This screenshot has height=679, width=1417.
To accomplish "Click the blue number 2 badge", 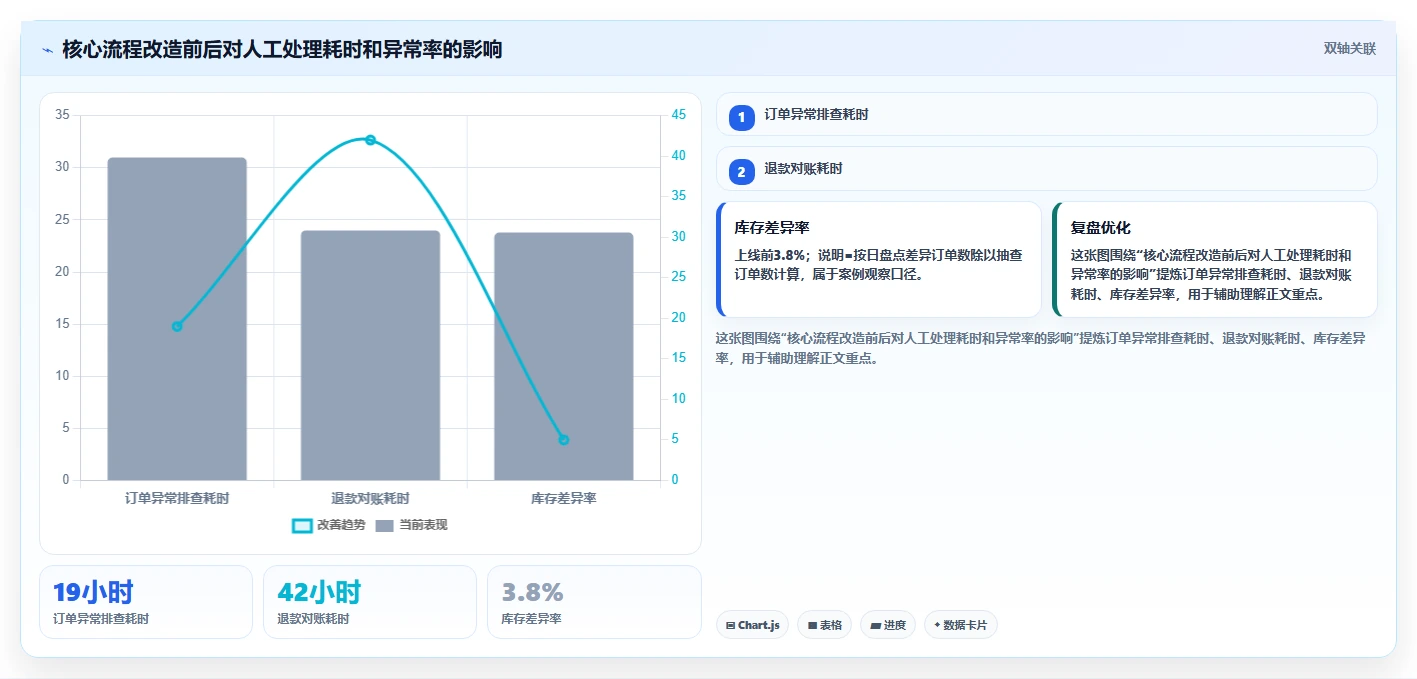I will pyautogui.click(x=741, y=172).
